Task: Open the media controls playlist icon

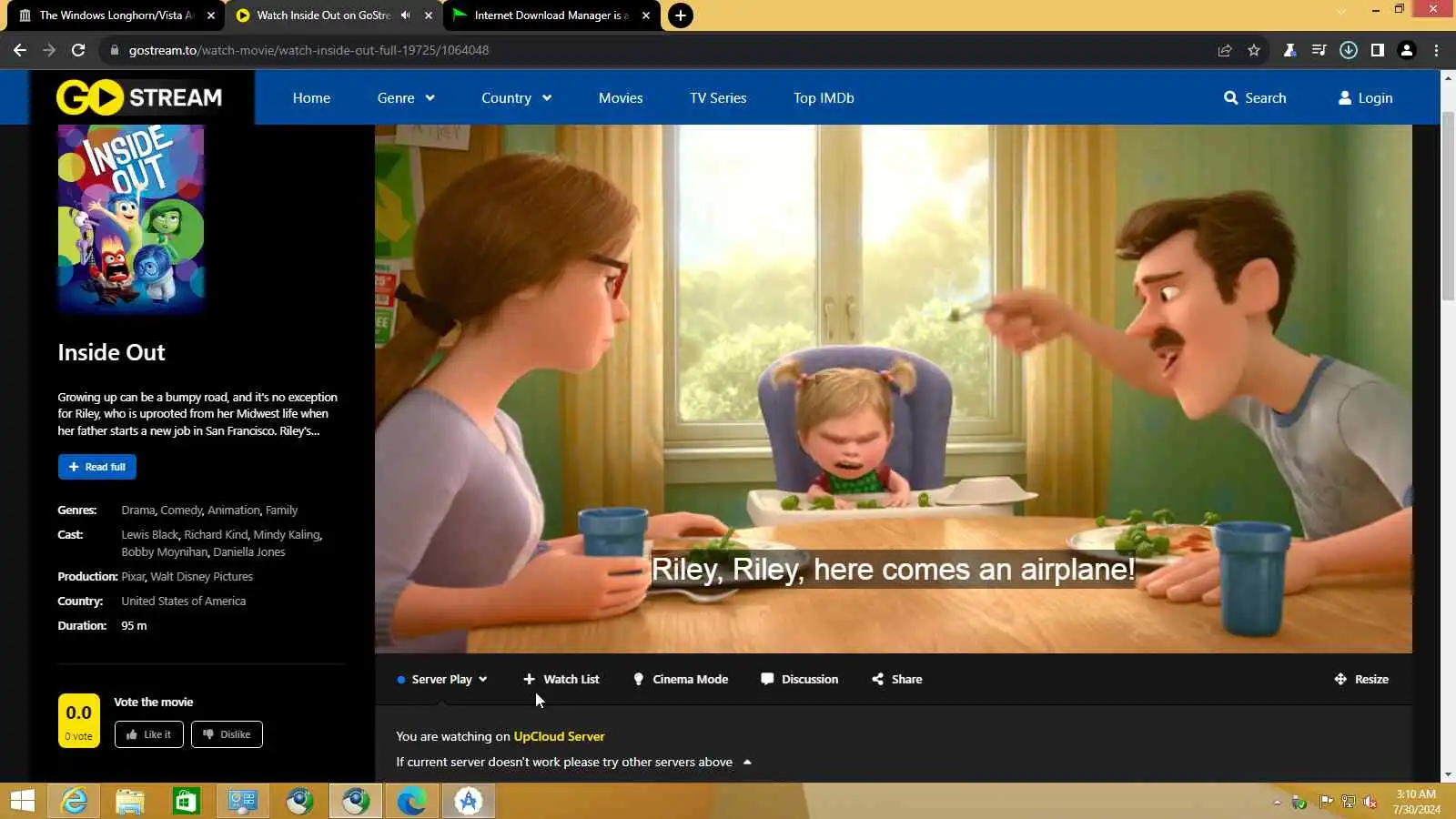Action: (1319, 50)
